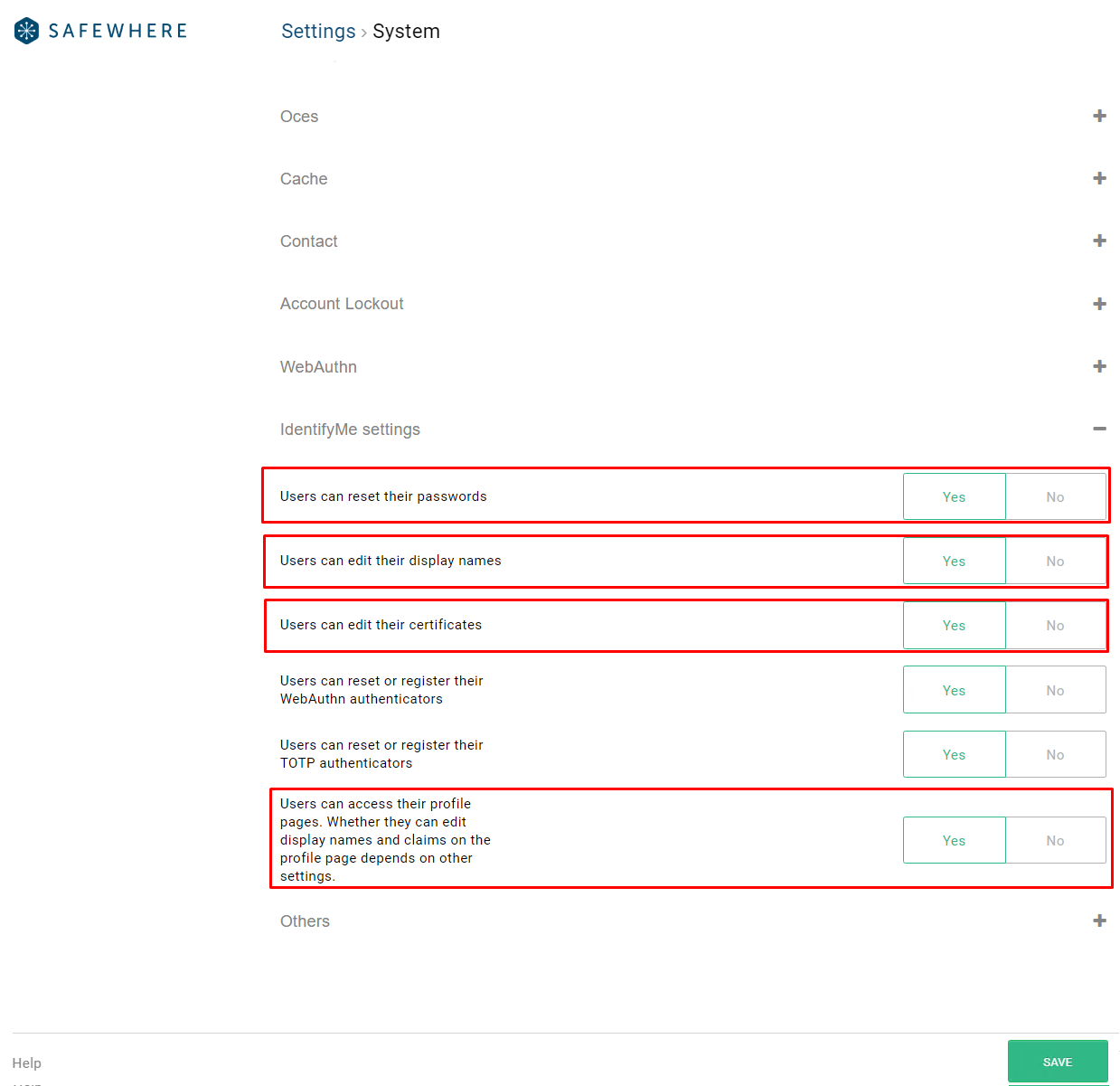Open the Account Lockout section title
Screen dimensions: 1120x1086
pos(342,304)
